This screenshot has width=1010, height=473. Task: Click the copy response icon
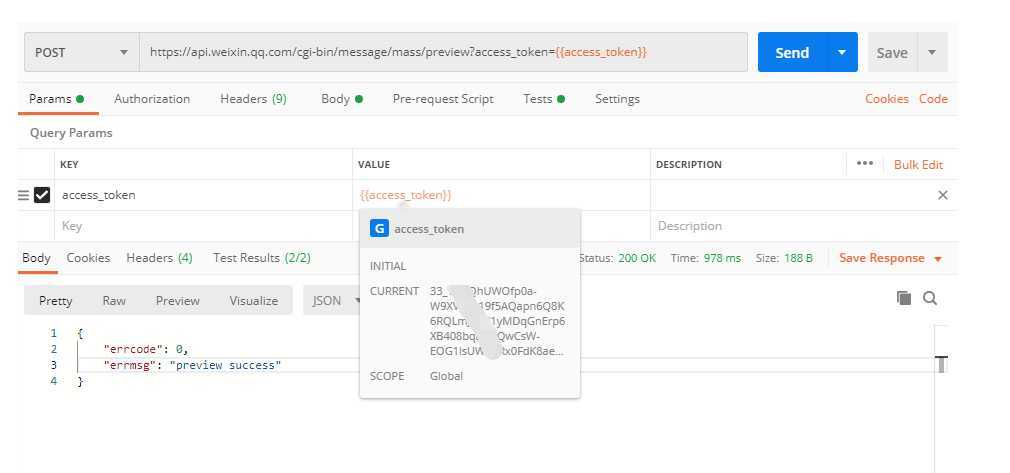(904, 298)
